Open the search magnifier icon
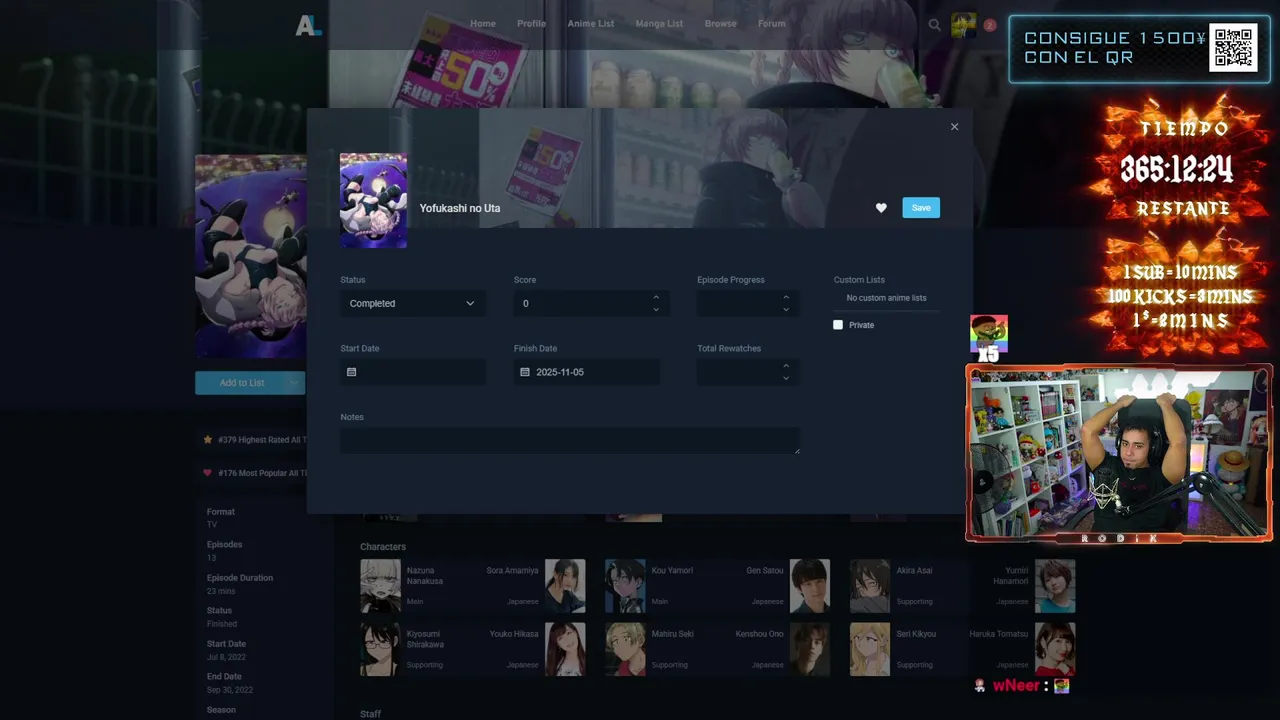Screen dimensions: 1280x720 [934, 25]
